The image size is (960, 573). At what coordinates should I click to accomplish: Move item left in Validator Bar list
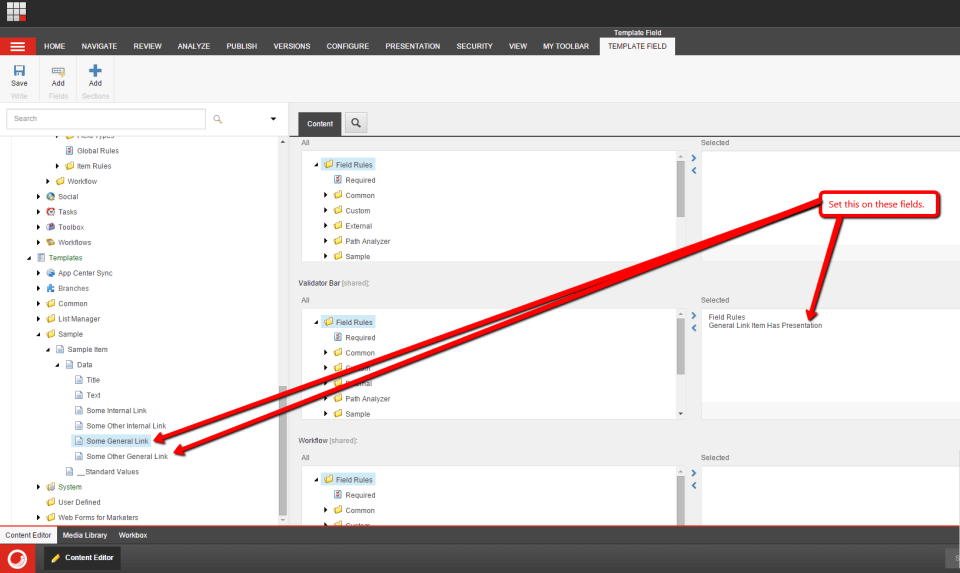(694, 328)
